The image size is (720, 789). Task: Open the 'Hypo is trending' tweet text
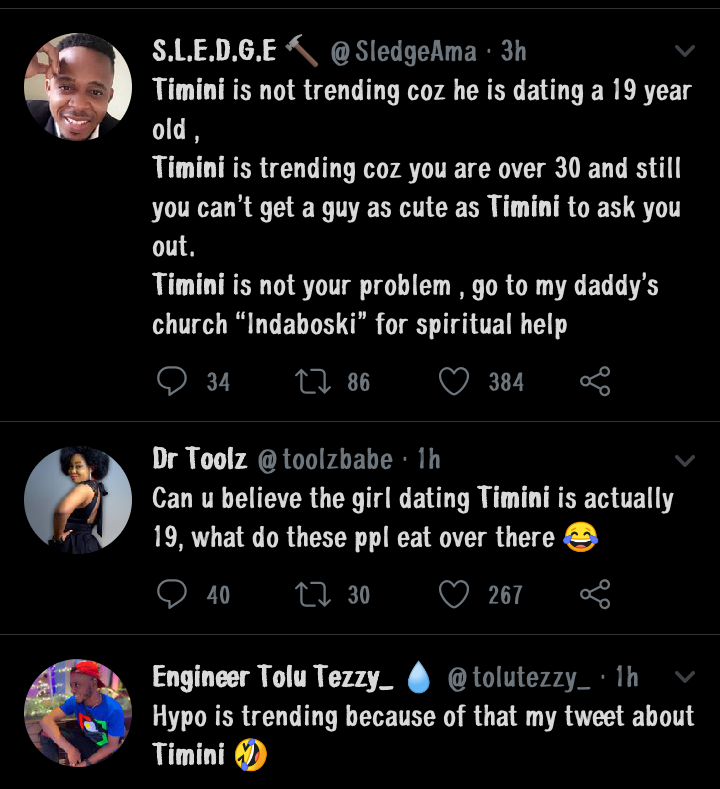(422, 716)
